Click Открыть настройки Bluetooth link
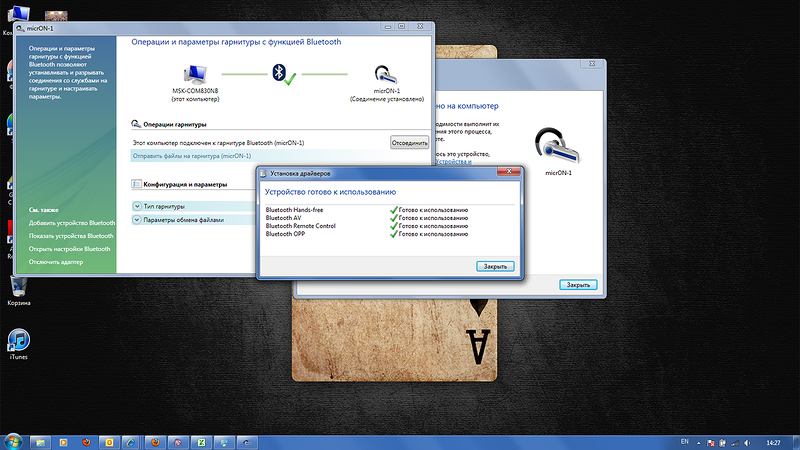The height and width of the screenshot is (450, 800). 69,249
